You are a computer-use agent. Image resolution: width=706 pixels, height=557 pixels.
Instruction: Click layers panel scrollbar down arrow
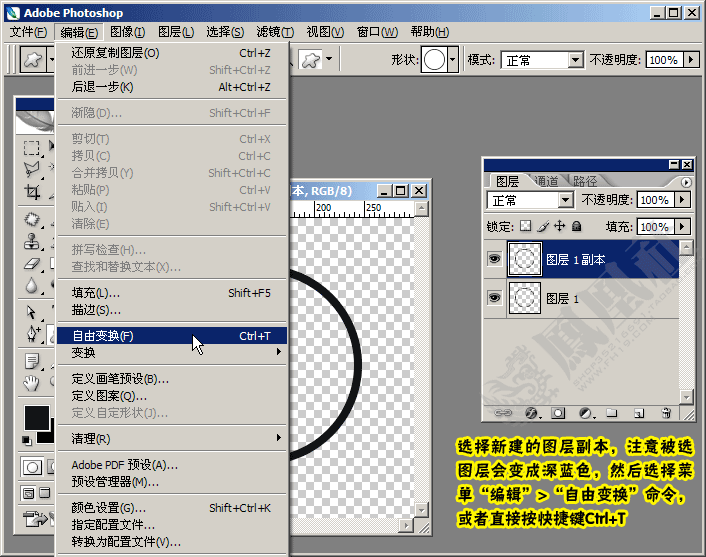[686, 397]
